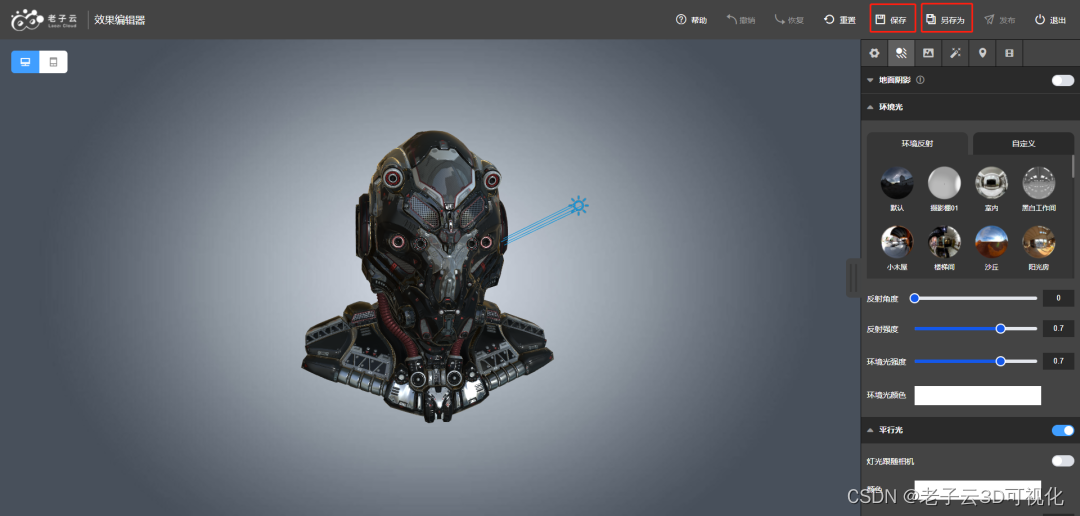Open the 环境光颜色 color swatch
This screenshot has height=516, width=1080.
click(x=977, y=395)
